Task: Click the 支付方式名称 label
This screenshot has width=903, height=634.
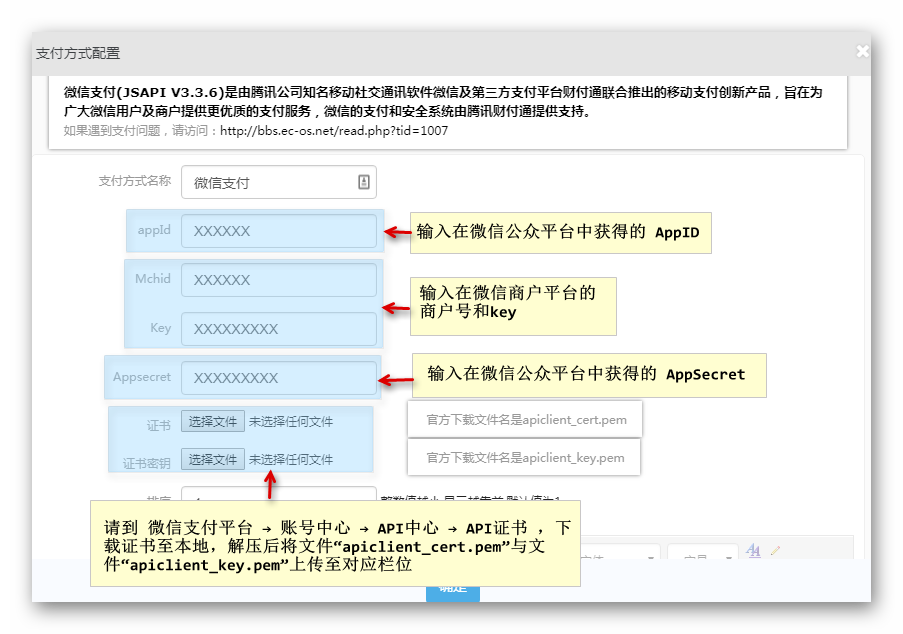Action: point(135,181)
